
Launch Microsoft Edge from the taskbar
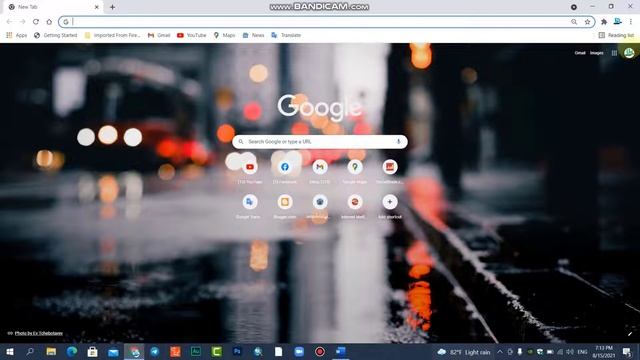pyautogui.click(x=72, y=351)
